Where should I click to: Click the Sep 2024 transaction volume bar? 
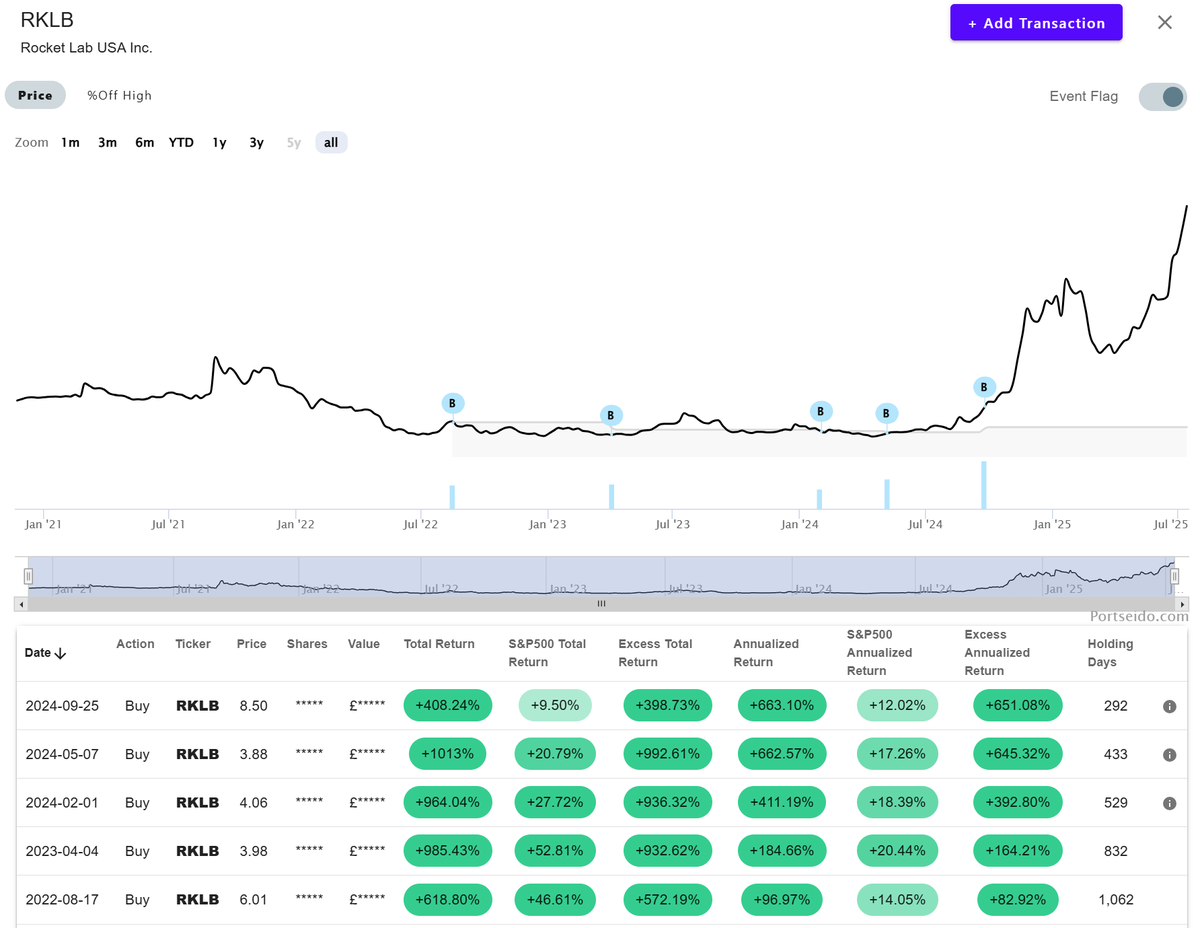coord(984,485)
